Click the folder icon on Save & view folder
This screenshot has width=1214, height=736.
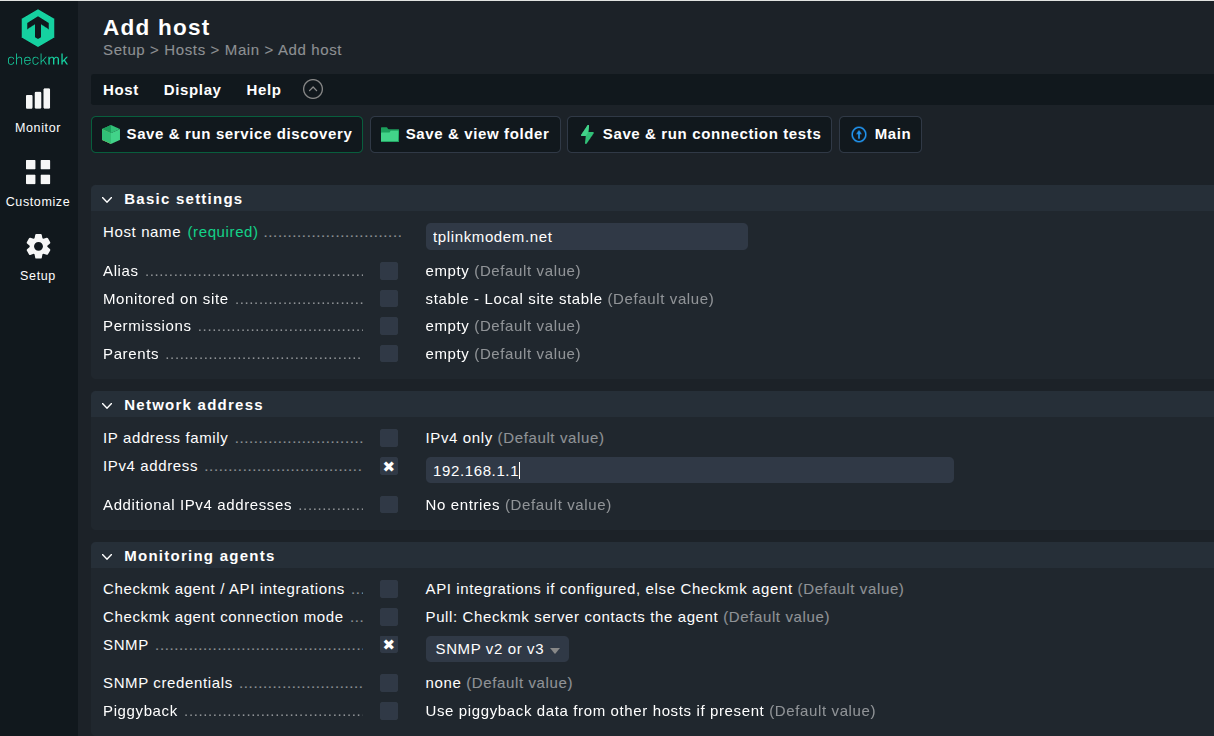(390, 134)
